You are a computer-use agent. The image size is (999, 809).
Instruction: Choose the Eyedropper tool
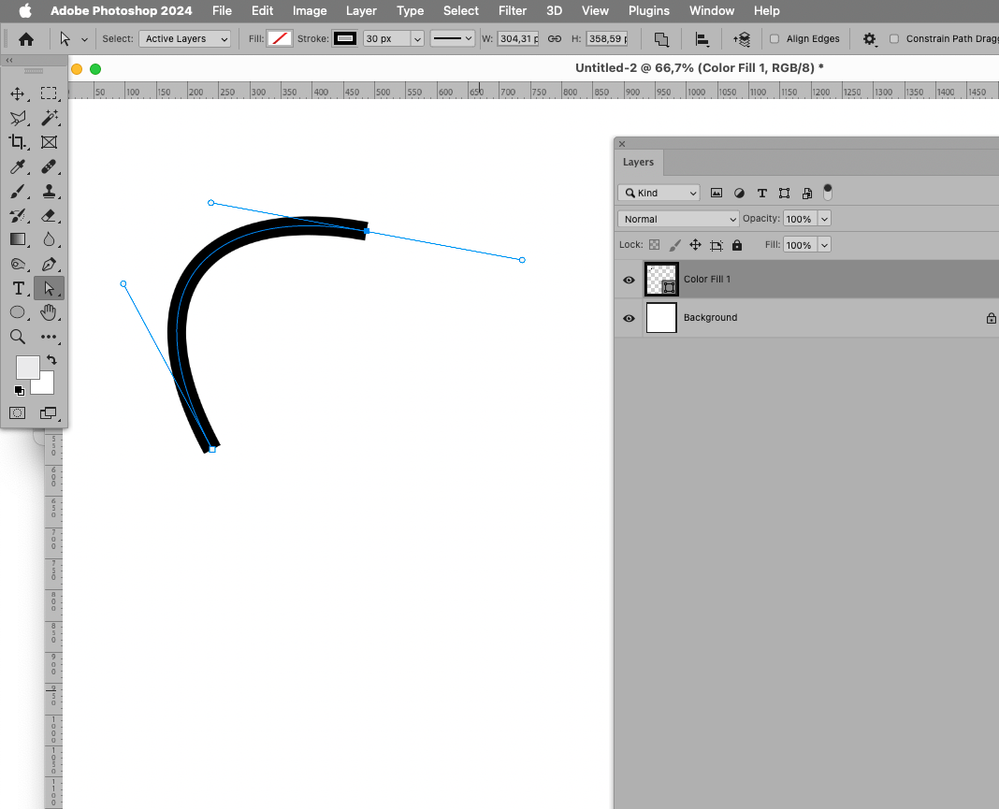[18, 167]
